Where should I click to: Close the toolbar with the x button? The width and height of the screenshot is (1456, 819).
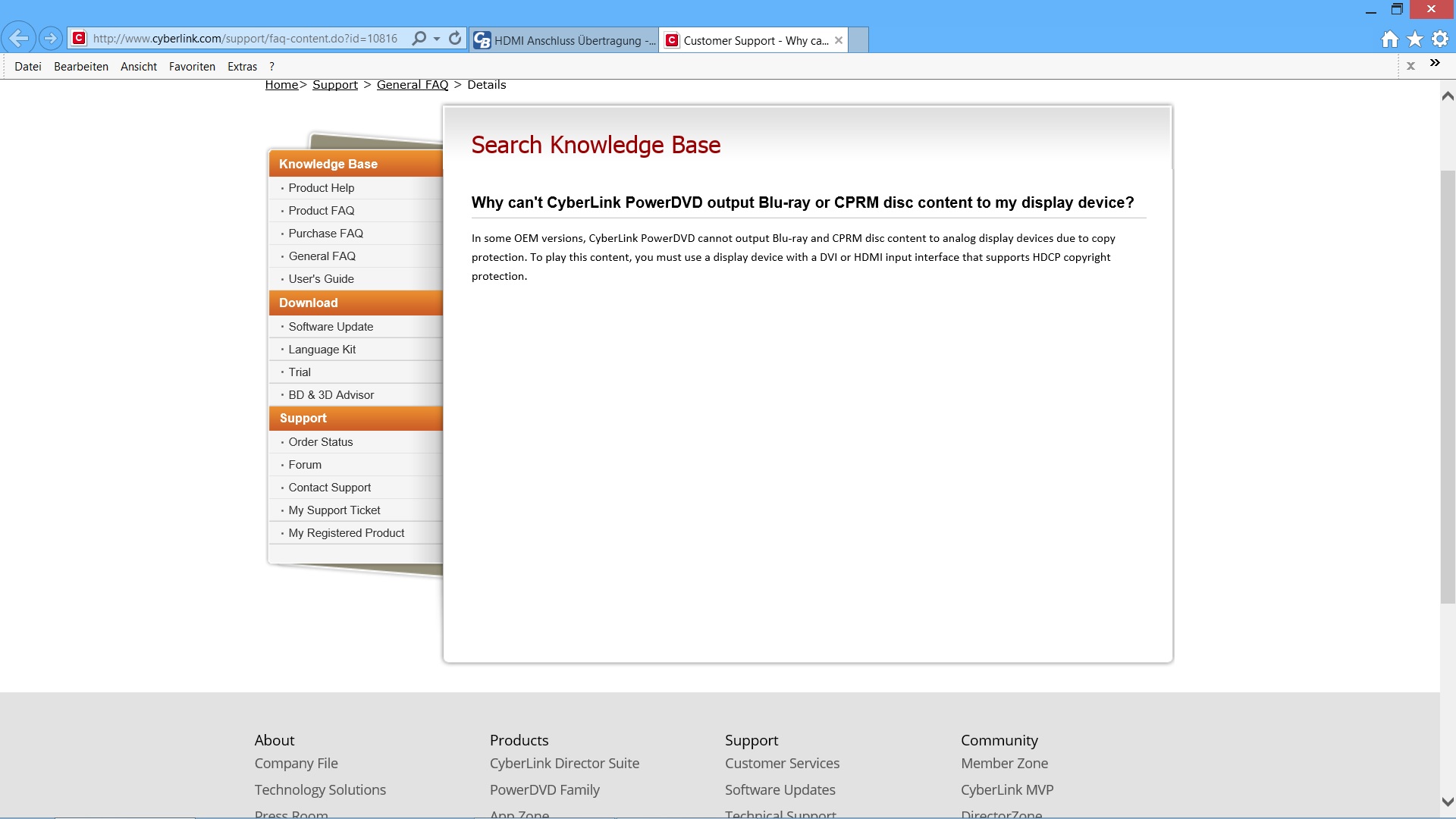click(x=1410, y=66)
